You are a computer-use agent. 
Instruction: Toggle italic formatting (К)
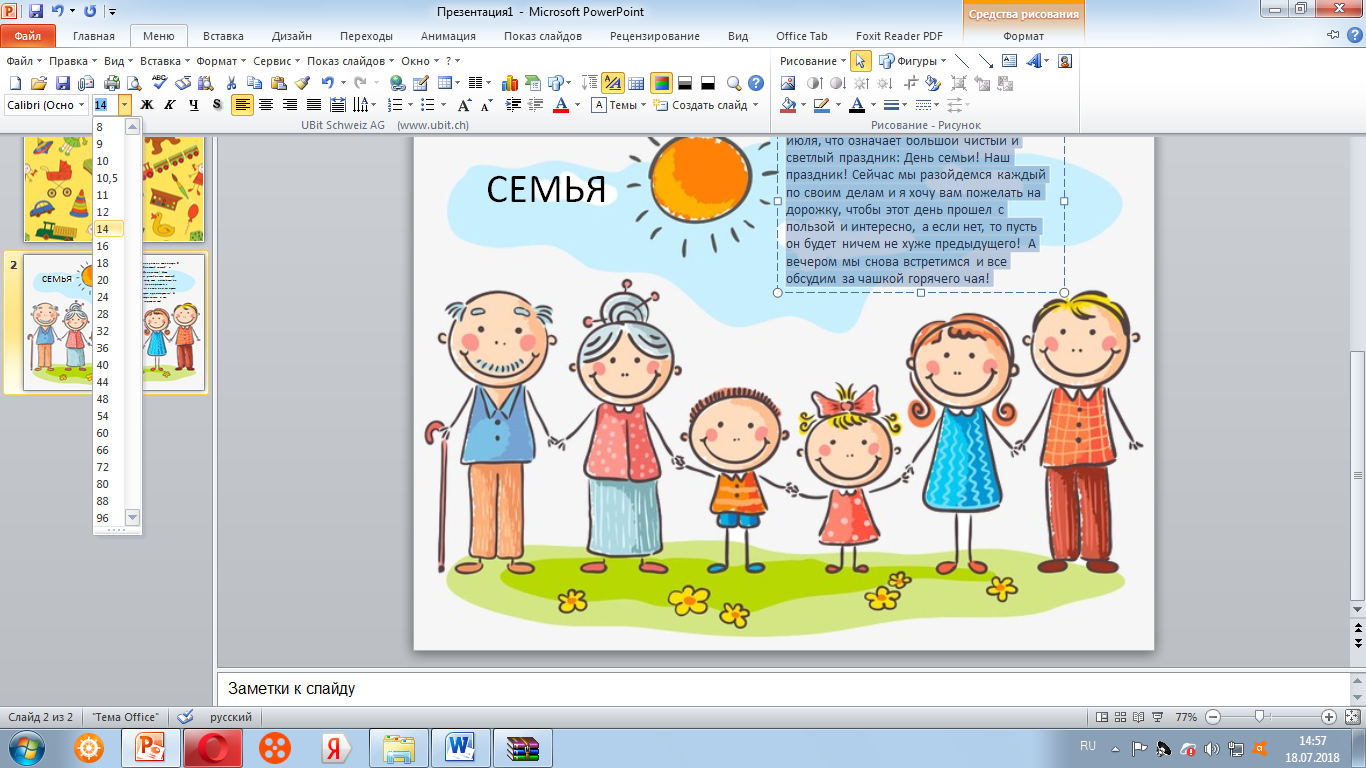tap(170, 105)
